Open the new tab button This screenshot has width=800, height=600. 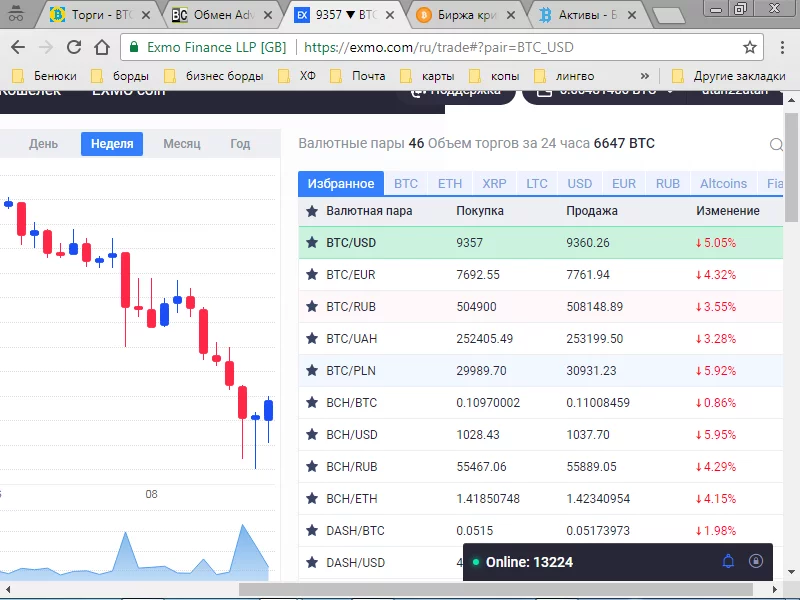[668, 15]
